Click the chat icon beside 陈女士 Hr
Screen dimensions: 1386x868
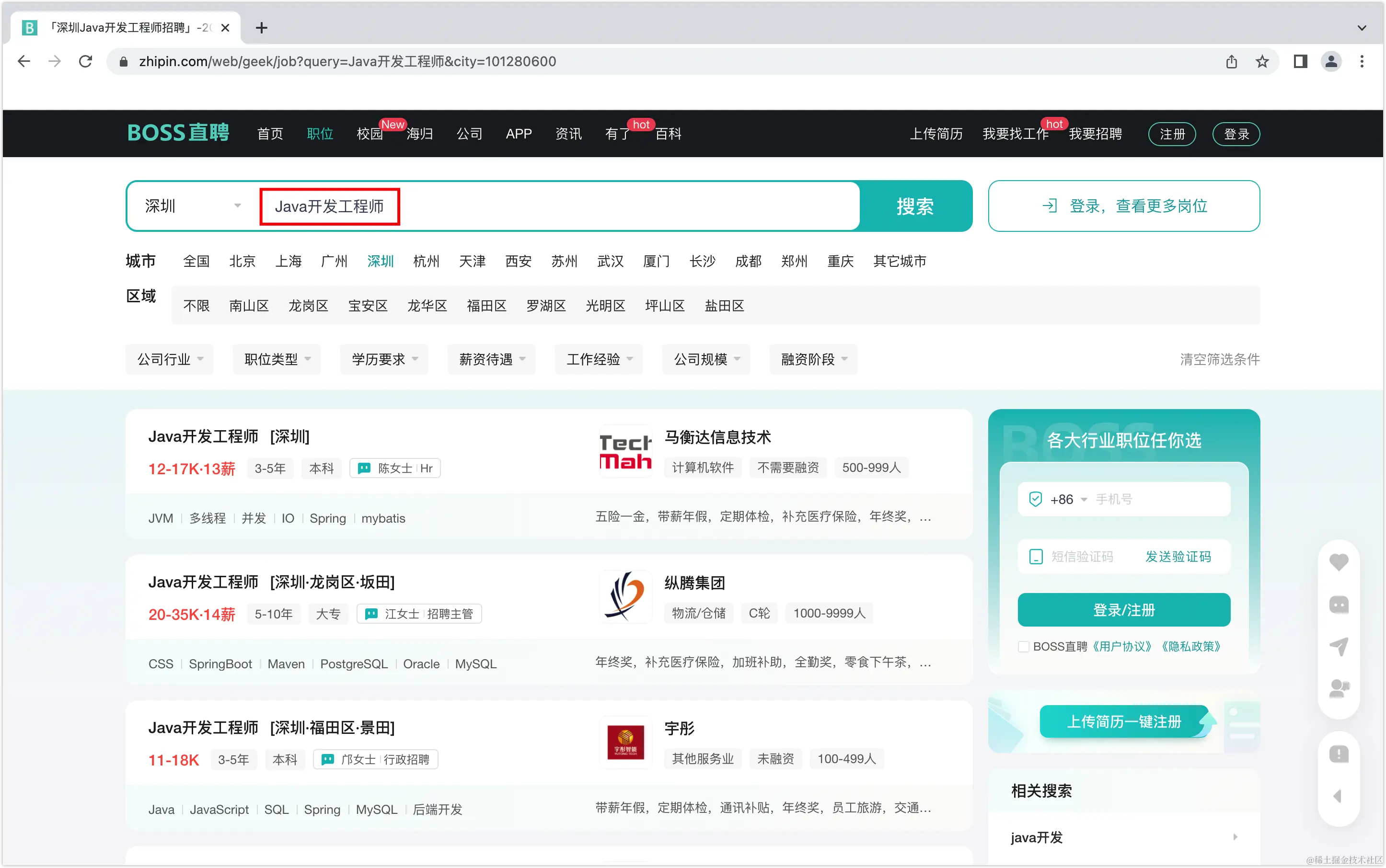coord(364,468)
